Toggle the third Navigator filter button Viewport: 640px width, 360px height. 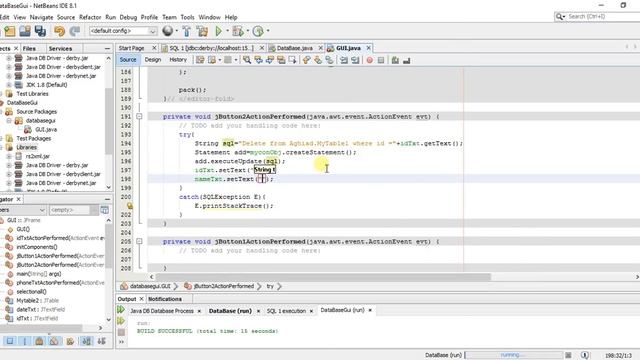point(40,341)
